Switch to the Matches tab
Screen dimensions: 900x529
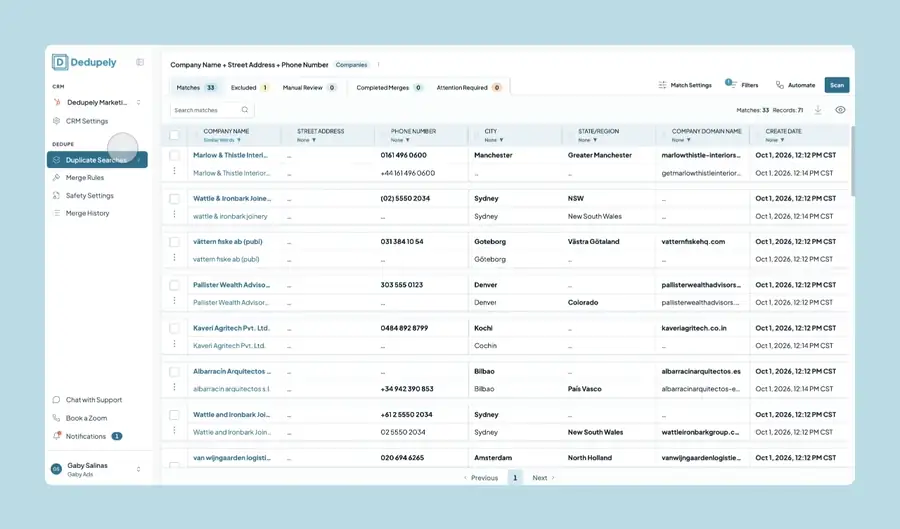[196, 88]
